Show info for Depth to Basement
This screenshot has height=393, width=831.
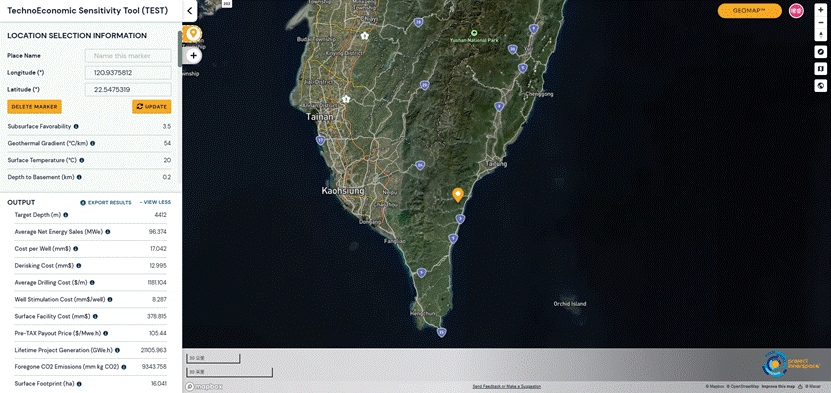click(79, 177)
